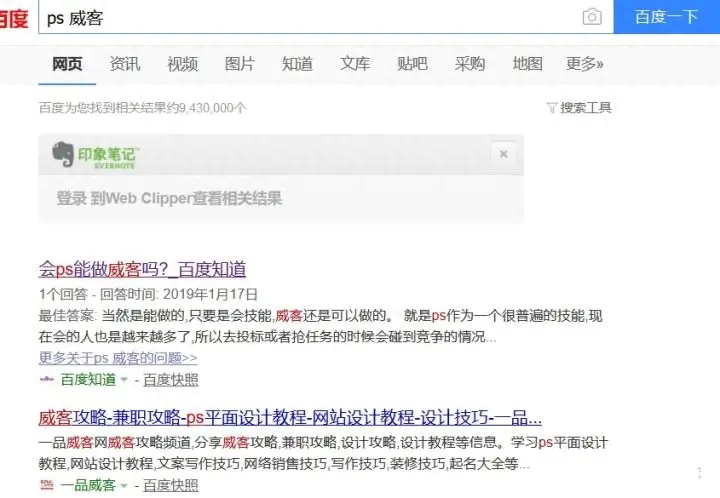
Task: Open result 威客攻略-兼职攻略-ps平面设计教程
Action: tap(290, 418)
